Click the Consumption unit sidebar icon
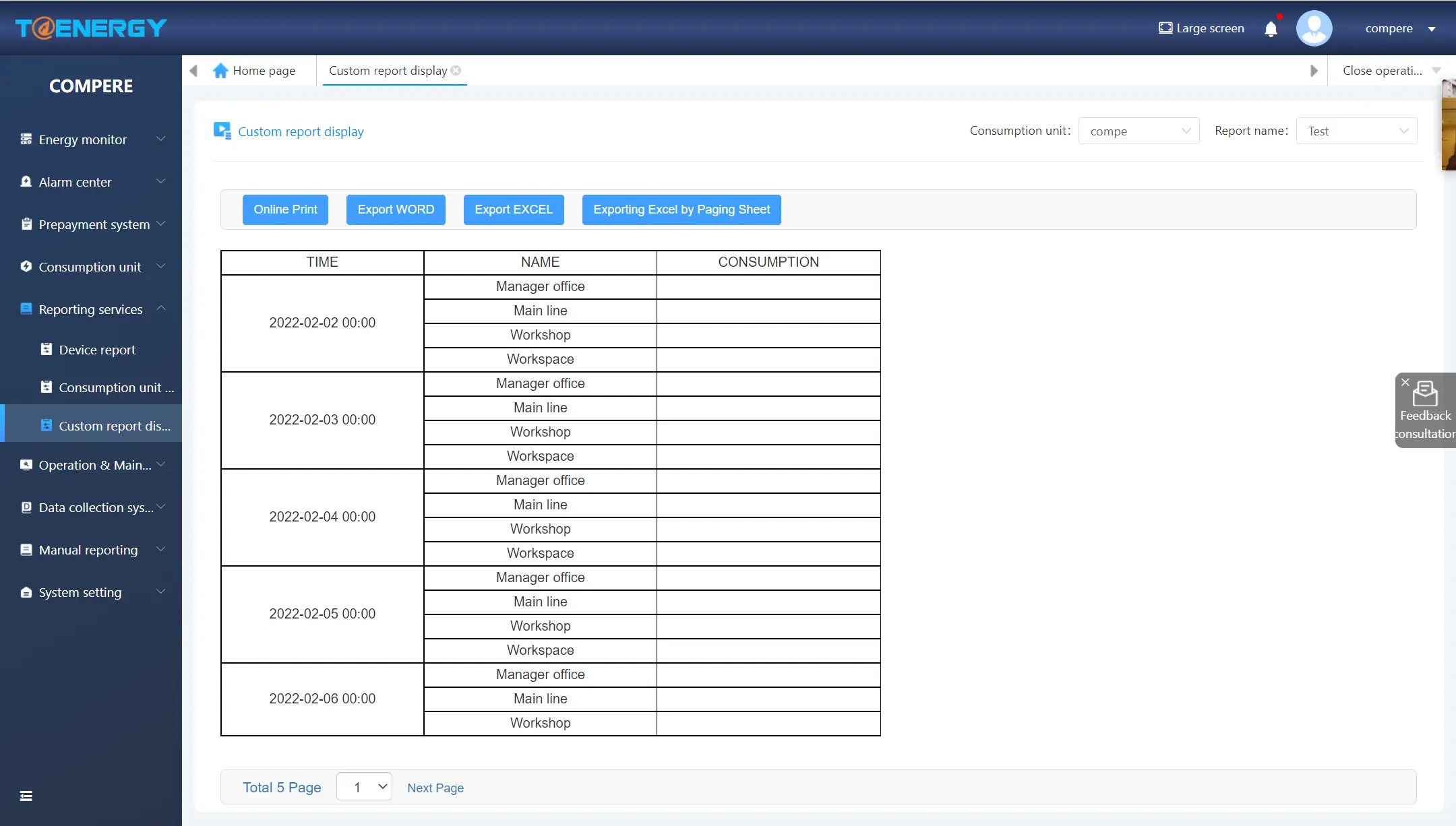 pyautogui.click(x=26, y=266)
